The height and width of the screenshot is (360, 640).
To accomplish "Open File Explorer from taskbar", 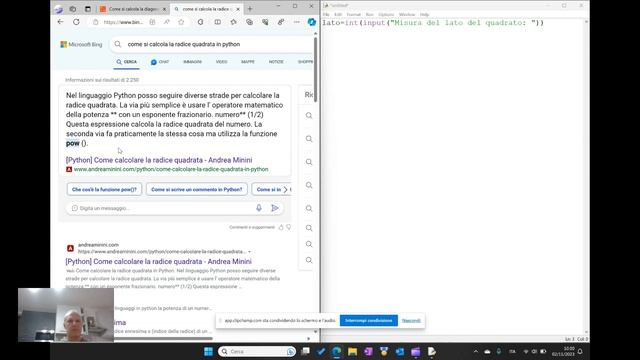I will click(x=353, y=351).
